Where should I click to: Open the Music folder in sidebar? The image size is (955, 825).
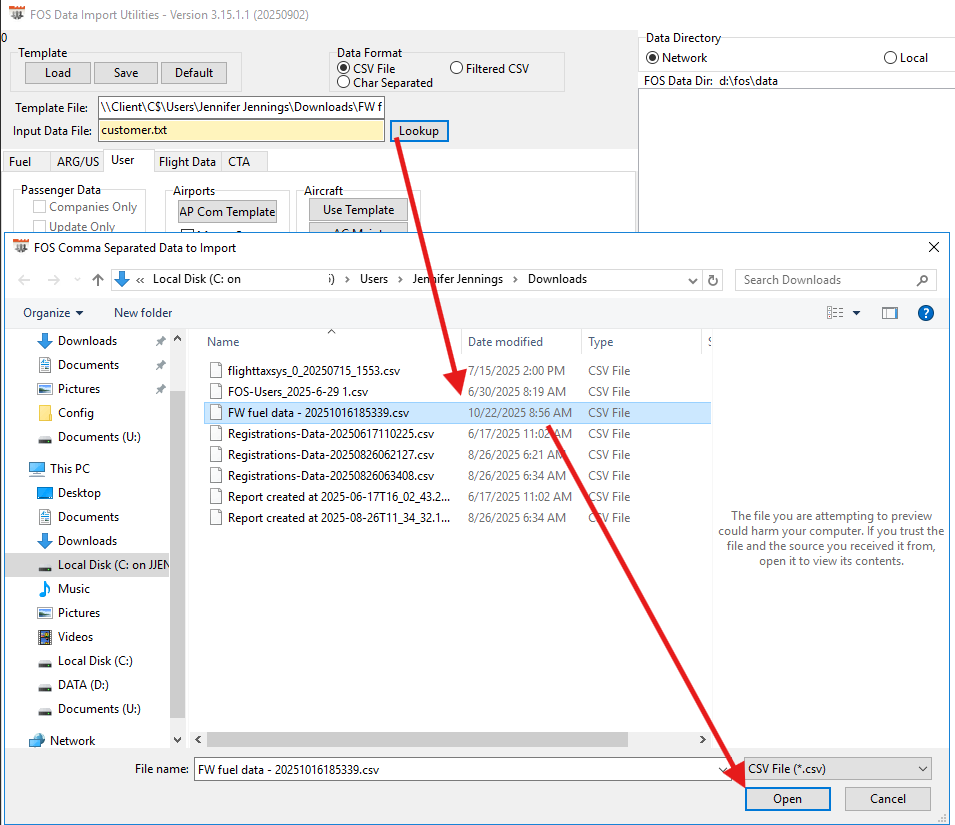pos(73,589)
